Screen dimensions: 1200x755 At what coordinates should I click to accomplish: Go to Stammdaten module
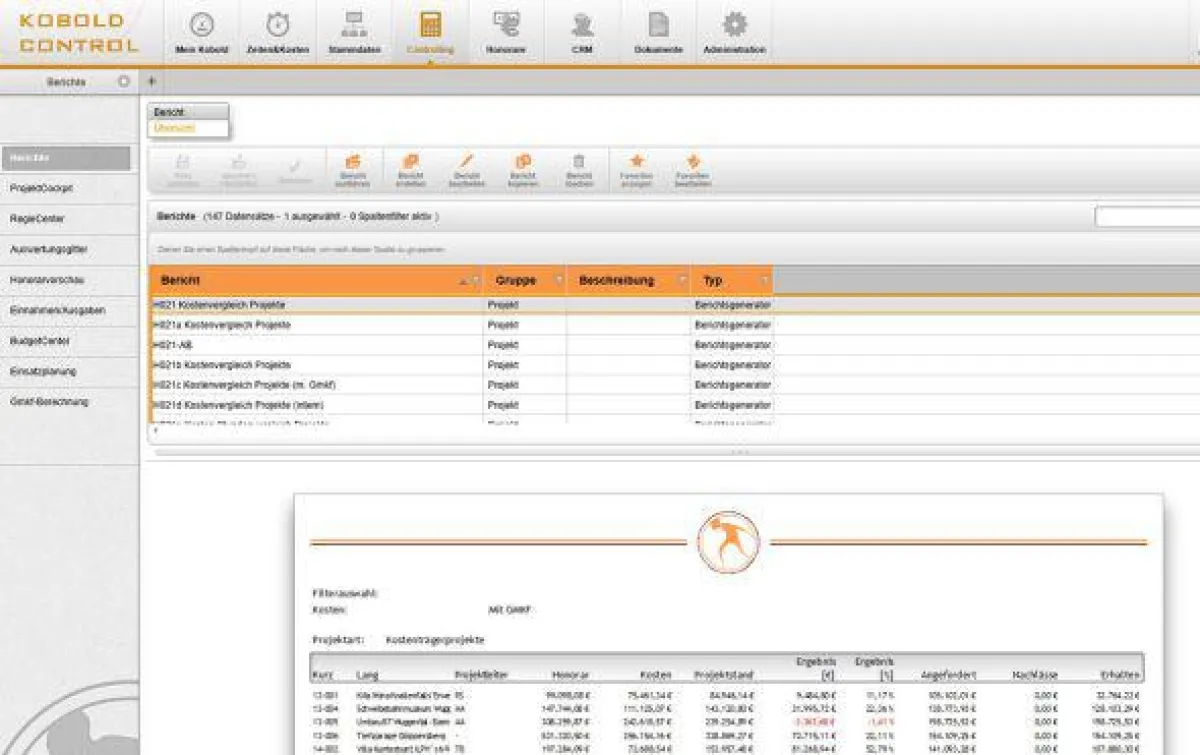coord(354,33)
